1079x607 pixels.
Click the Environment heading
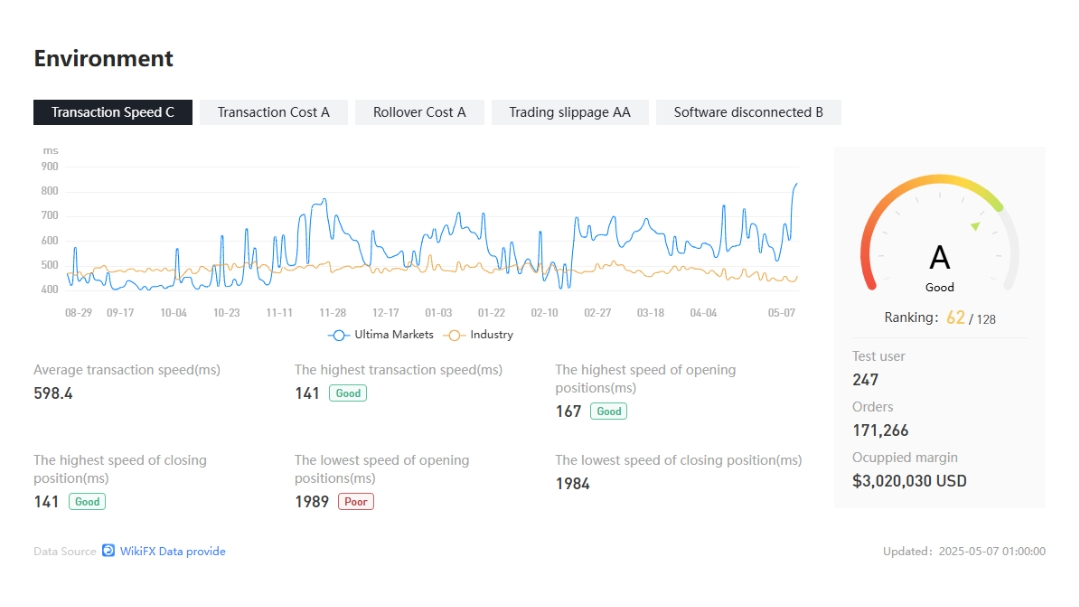[x=103, y=58]
